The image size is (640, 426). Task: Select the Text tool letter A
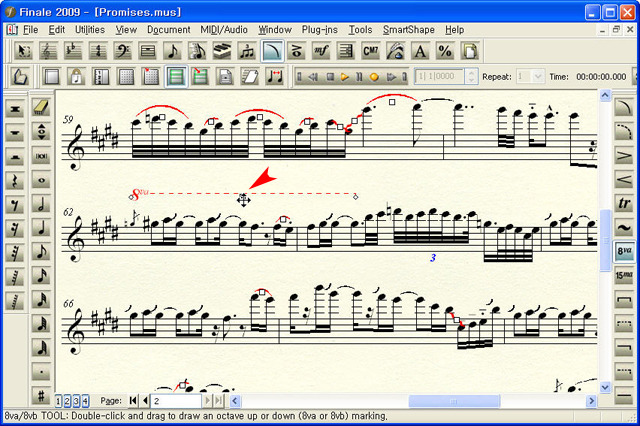point(420,51)
